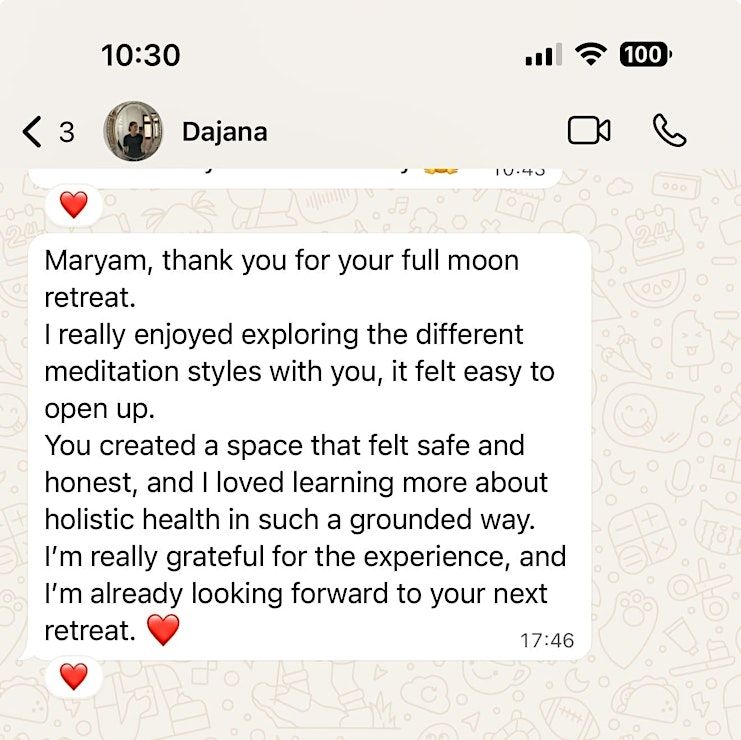The width and height of the screenshot is (741, 740).
Task: Tap the cut-off timestamp in the top message
Action: point(519,172)
